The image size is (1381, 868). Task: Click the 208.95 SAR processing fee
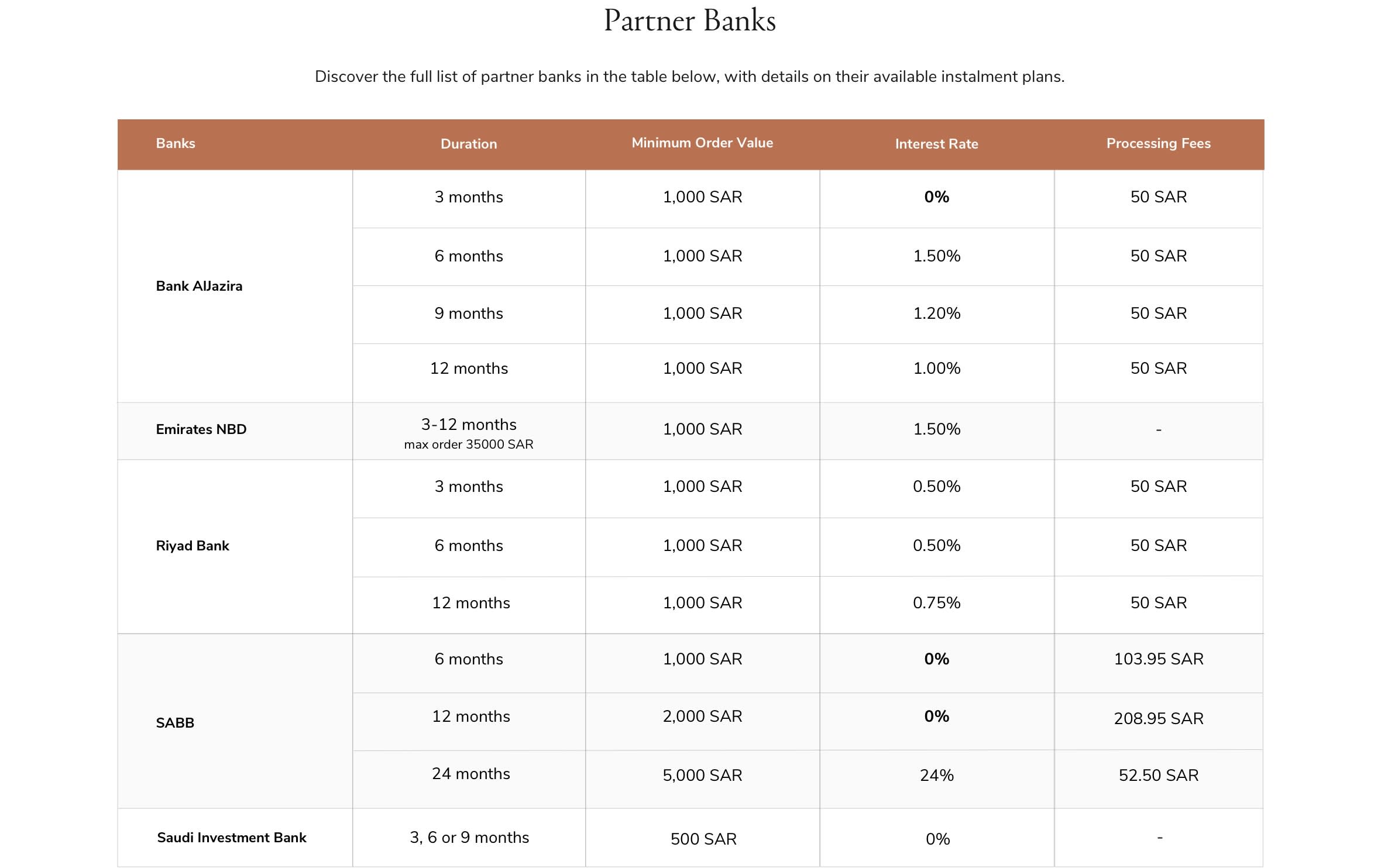[1159, 718]
